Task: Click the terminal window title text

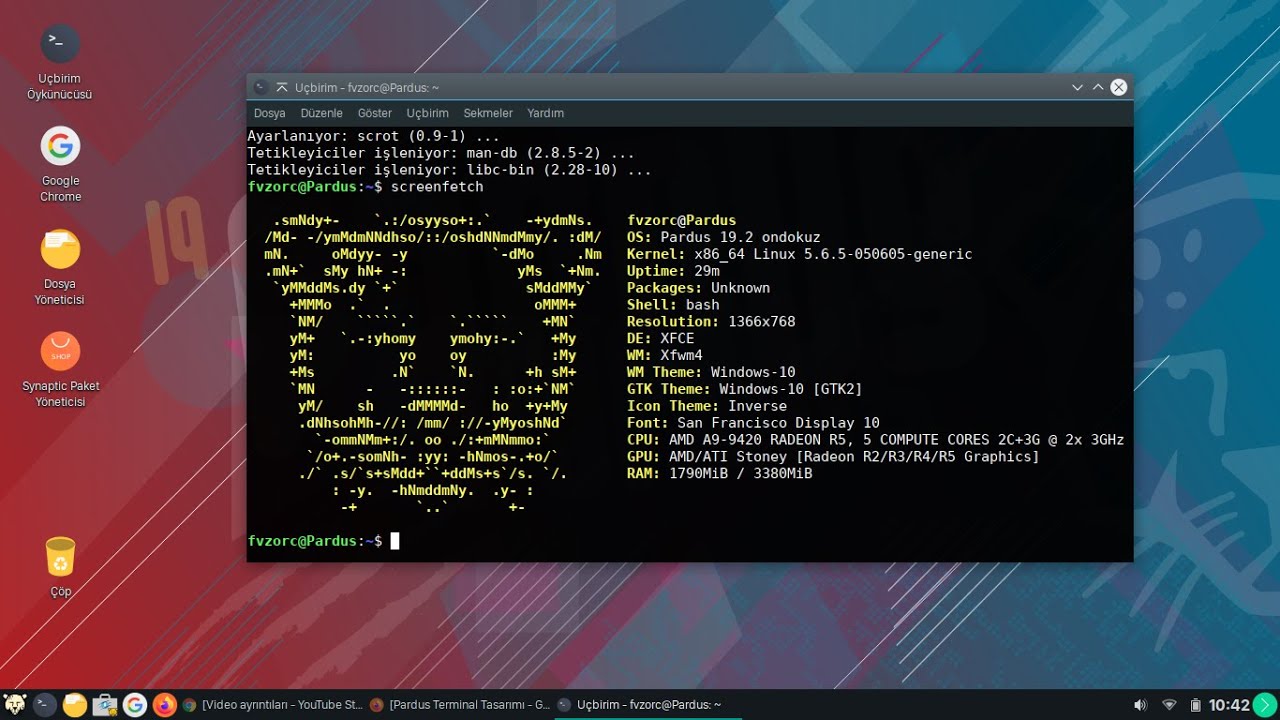Action: tap(367, 87)
